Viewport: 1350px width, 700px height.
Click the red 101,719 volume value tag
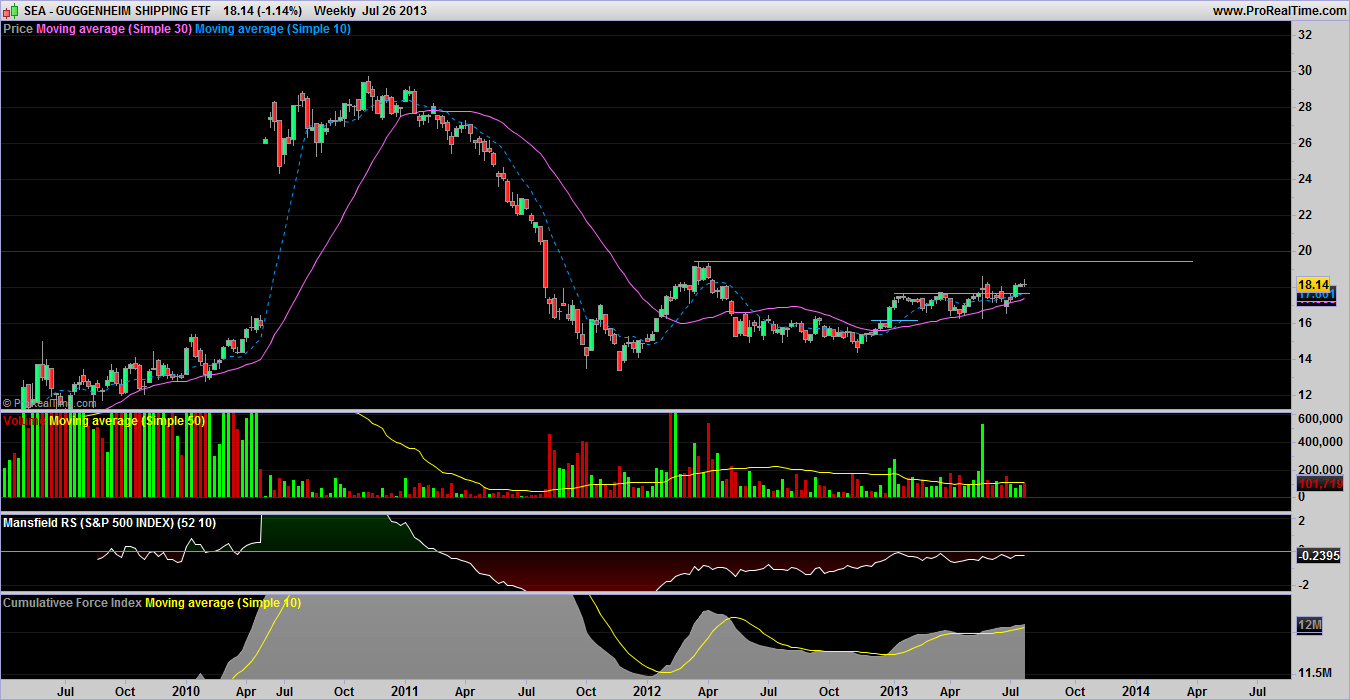point(1312,484)
